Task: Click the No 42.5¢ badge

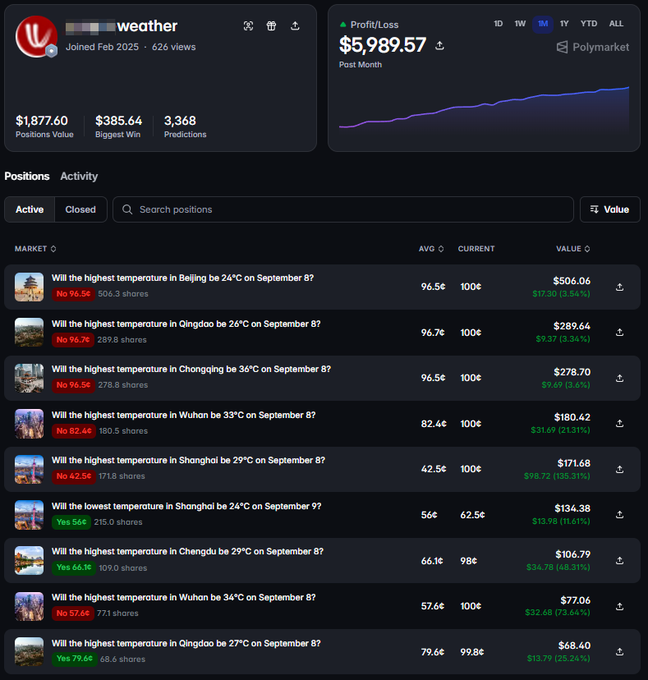Action: [x=74, y=476]
